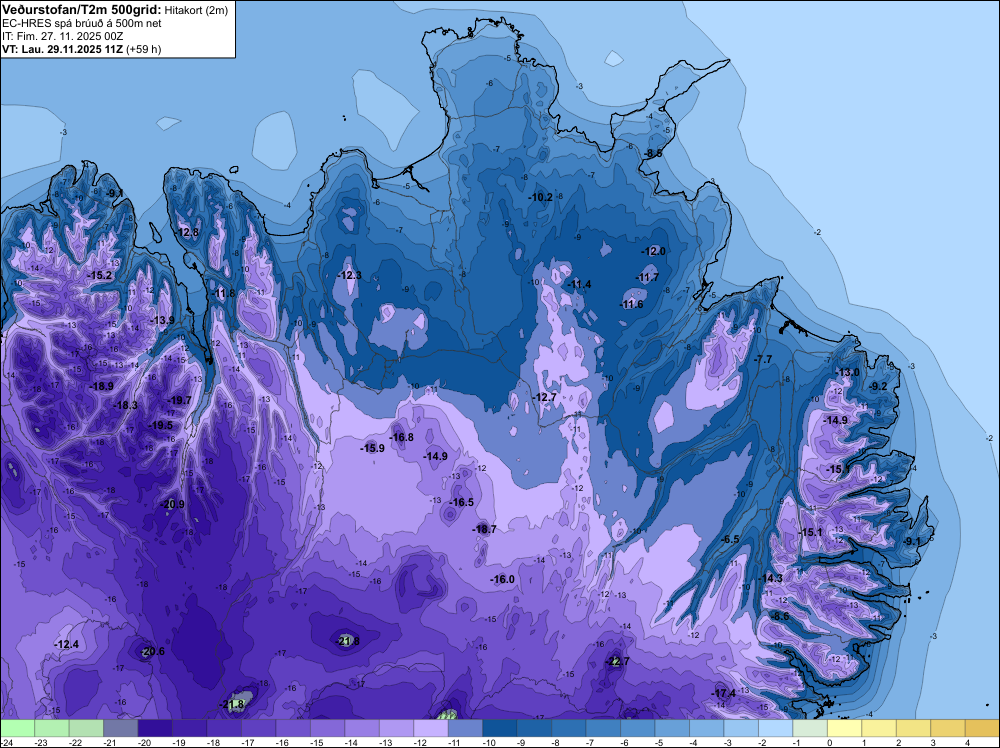Click the pale green legend swatch for -1
Screen dimensions: 1000x748
[x=809, y=728]
